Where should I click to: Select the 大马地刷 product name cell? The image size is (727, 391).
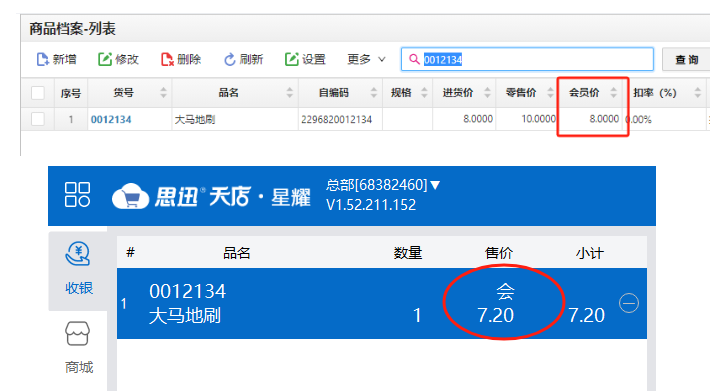(x=235, y=120)
